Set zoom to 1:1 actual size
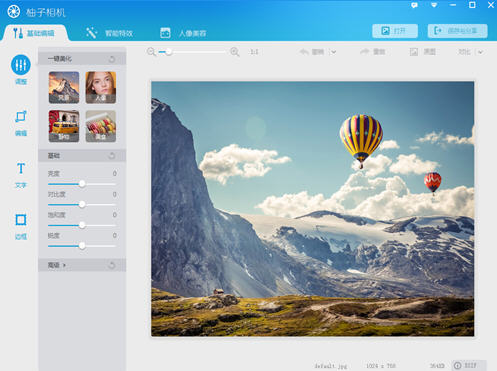The image size is (497, 371). (x=254, y=52)
